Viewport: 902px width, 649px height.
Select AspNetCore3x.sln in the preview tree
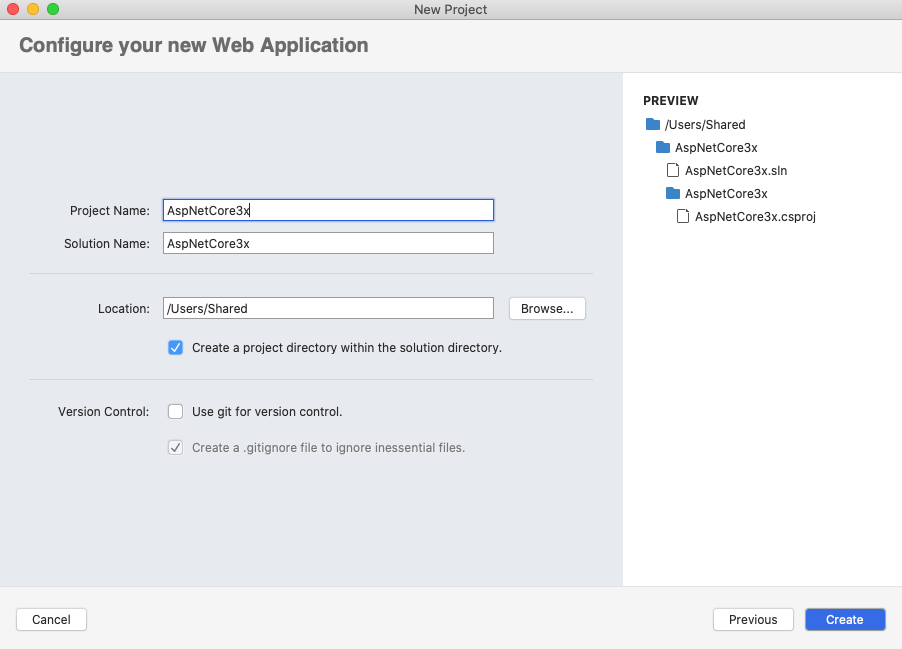point(736,170)
